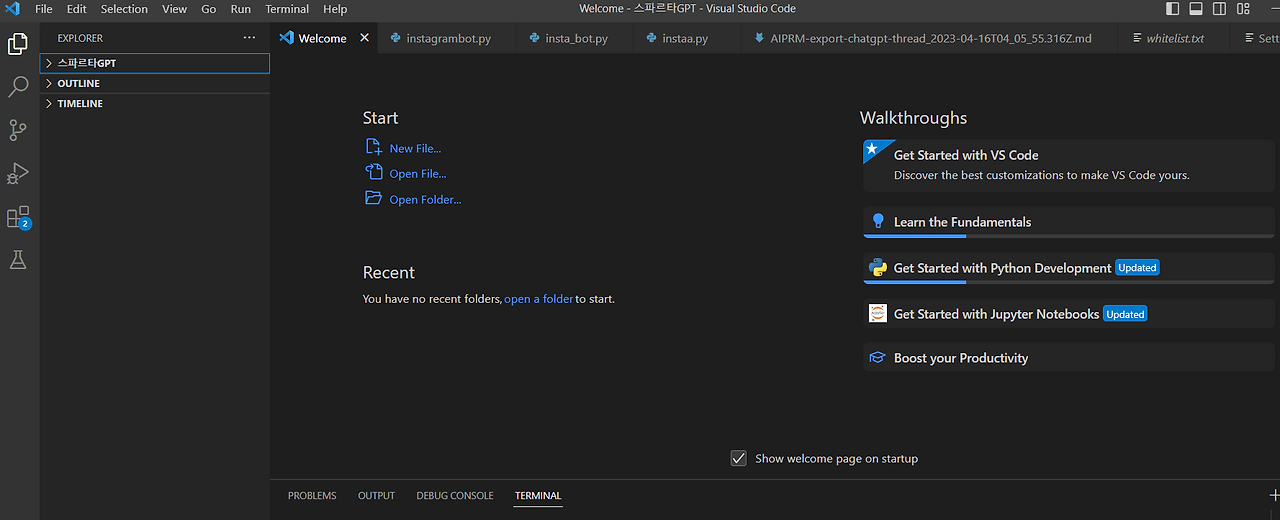The height and width of the screenshot is (520, 1280).
Task: Open the Go menu
Action: click(x=209, y=9)
